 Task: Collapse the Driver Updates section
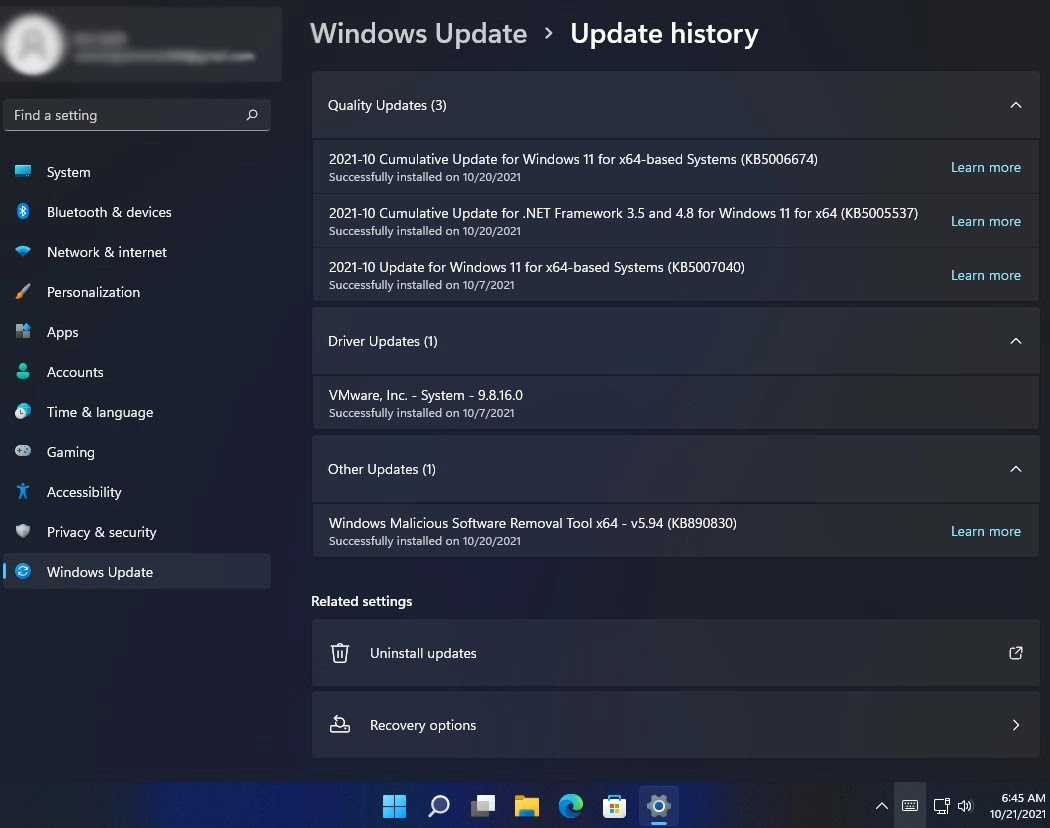coord(1016,341)
